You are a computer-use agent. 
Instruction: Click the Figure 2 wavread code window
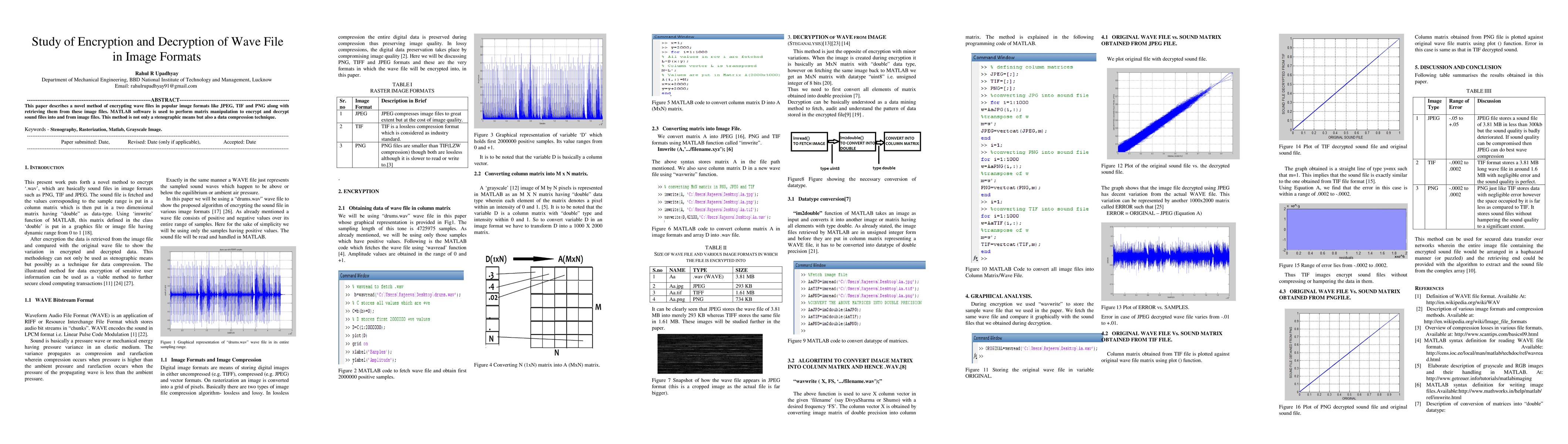(x=401, y=318)
